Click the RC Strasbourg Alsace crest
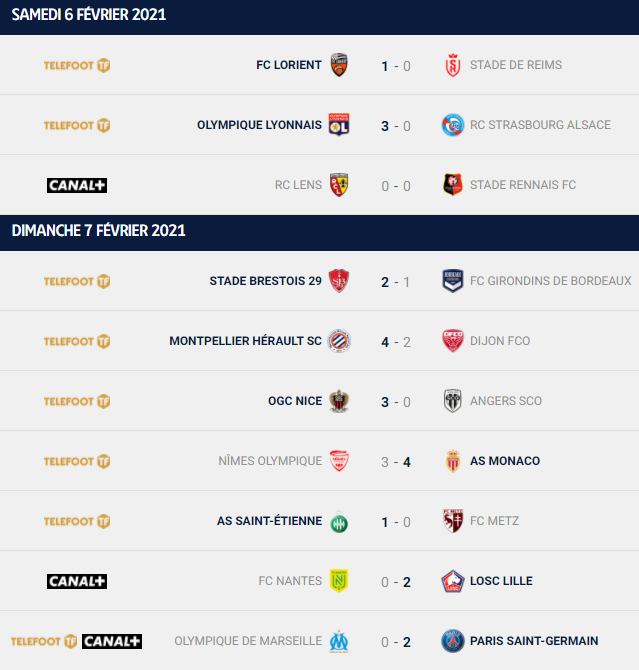The height and width of the screenshot is (670, 639). click(x=453, y=125)
